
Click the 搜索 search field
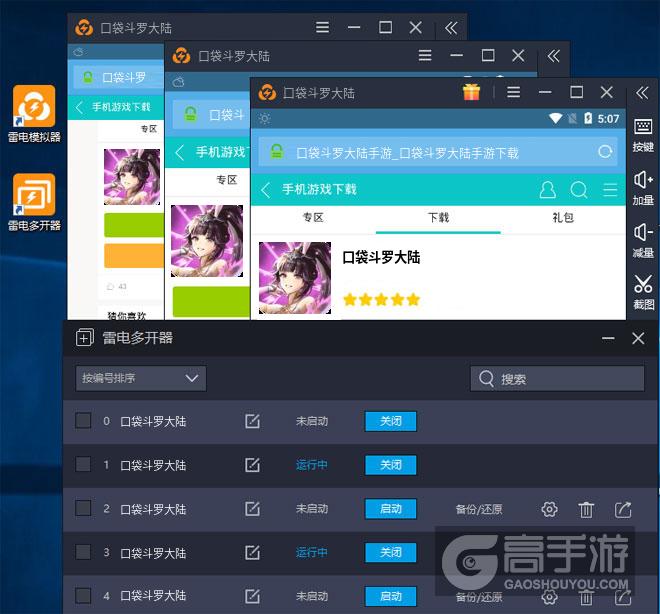[557, 378]
